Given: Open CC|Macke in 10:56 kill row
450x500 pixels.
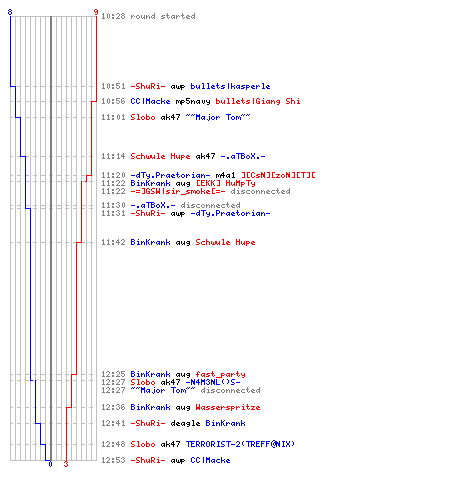Looking at the screenshot, I should [x=150, y=101].
